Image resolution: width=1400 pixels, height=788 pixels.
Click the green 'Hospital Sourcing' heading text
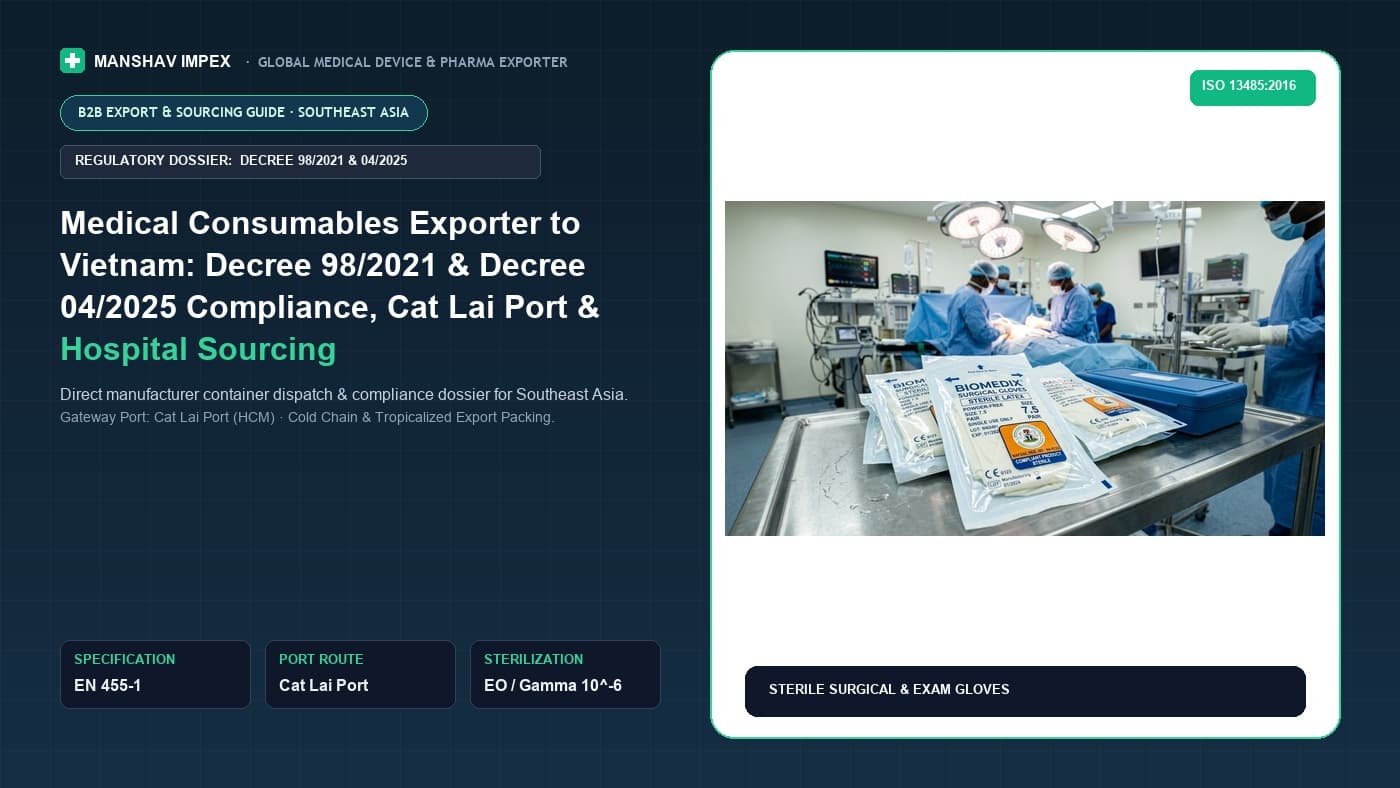(198, 349)
